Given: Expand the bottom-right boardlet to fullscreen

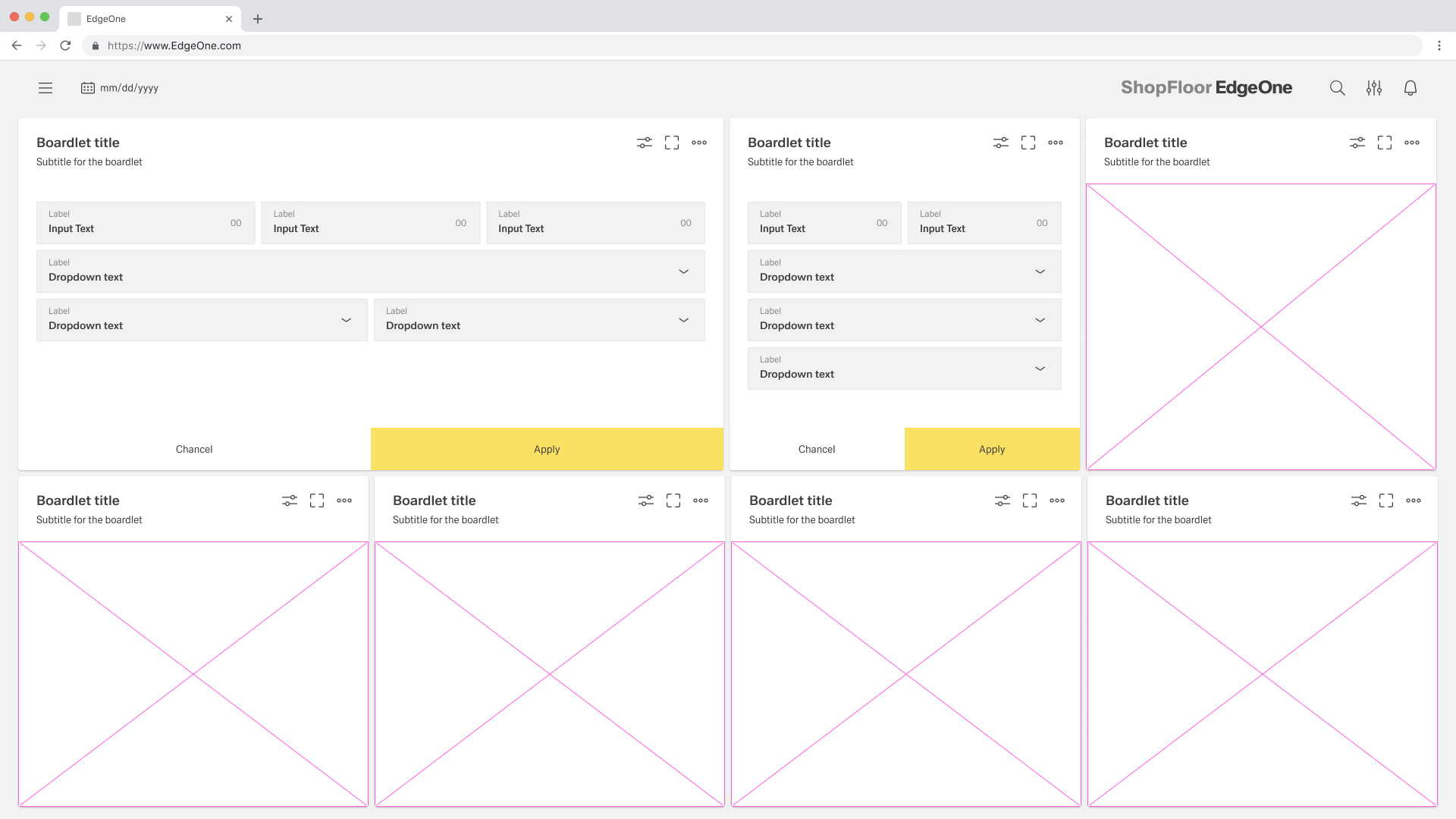Looking at the screenshot, I should tap(1385, 500).
